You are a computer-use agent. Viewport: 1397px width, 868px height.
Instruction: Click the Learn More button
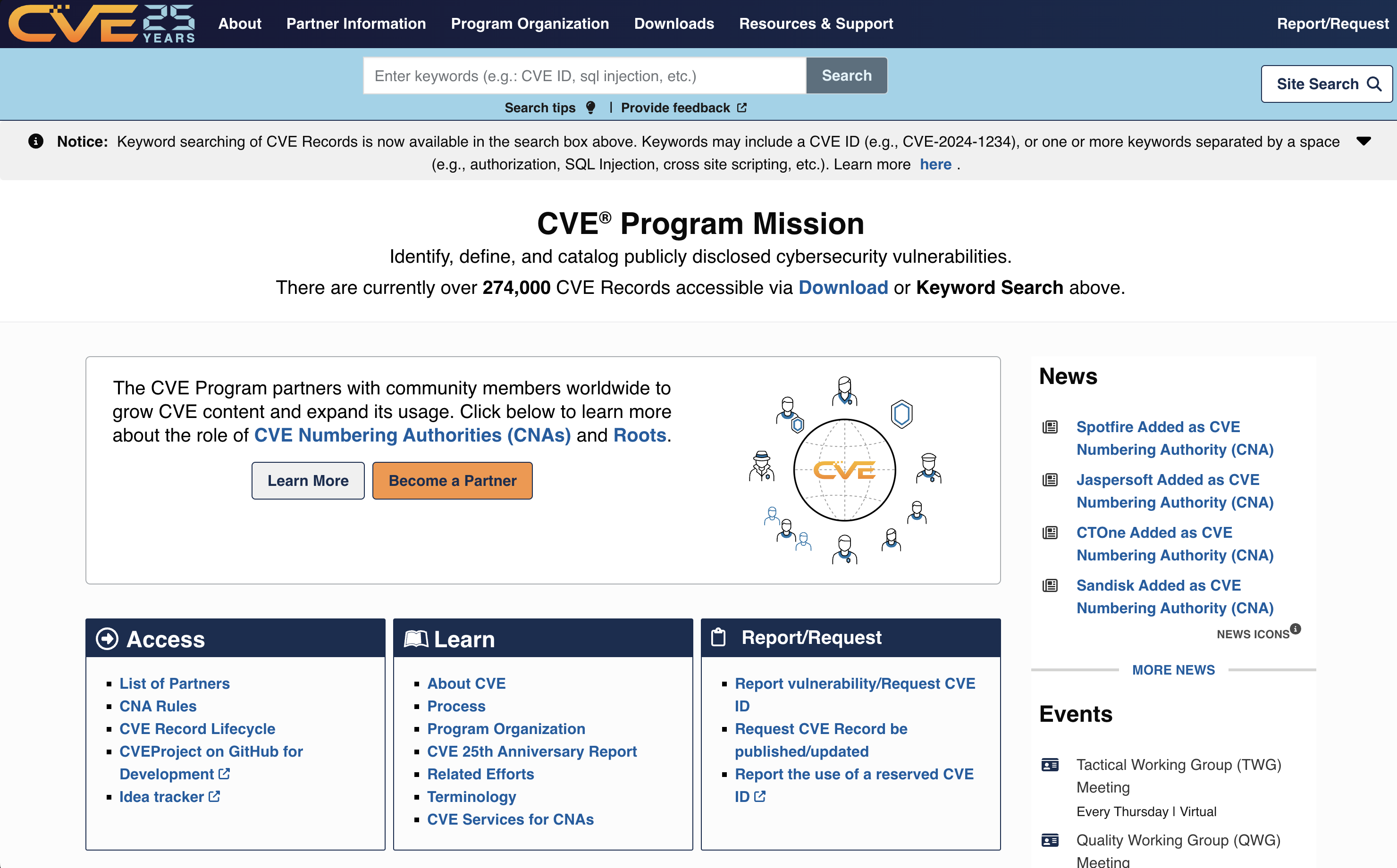(308, 481)
